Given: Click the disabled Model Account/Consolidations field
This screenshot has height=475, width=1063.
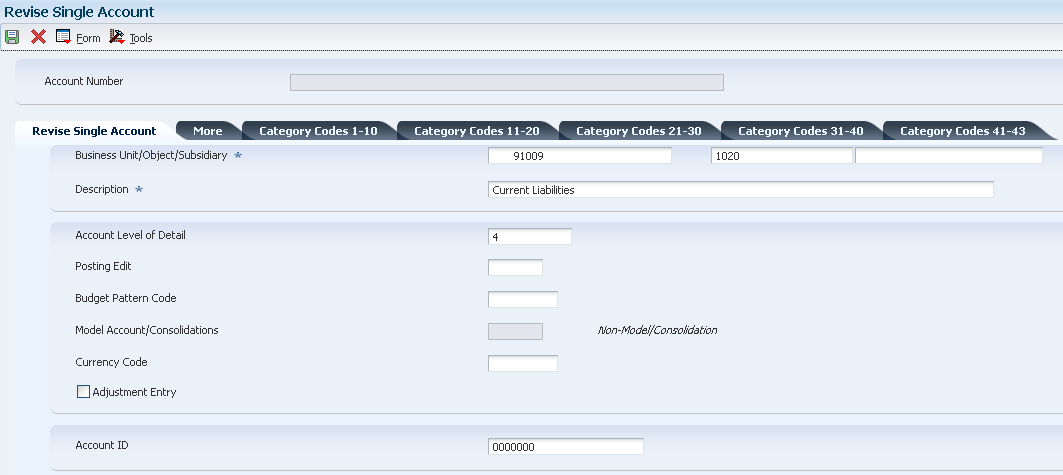Looking at the screenshot, I should point(515,331).
